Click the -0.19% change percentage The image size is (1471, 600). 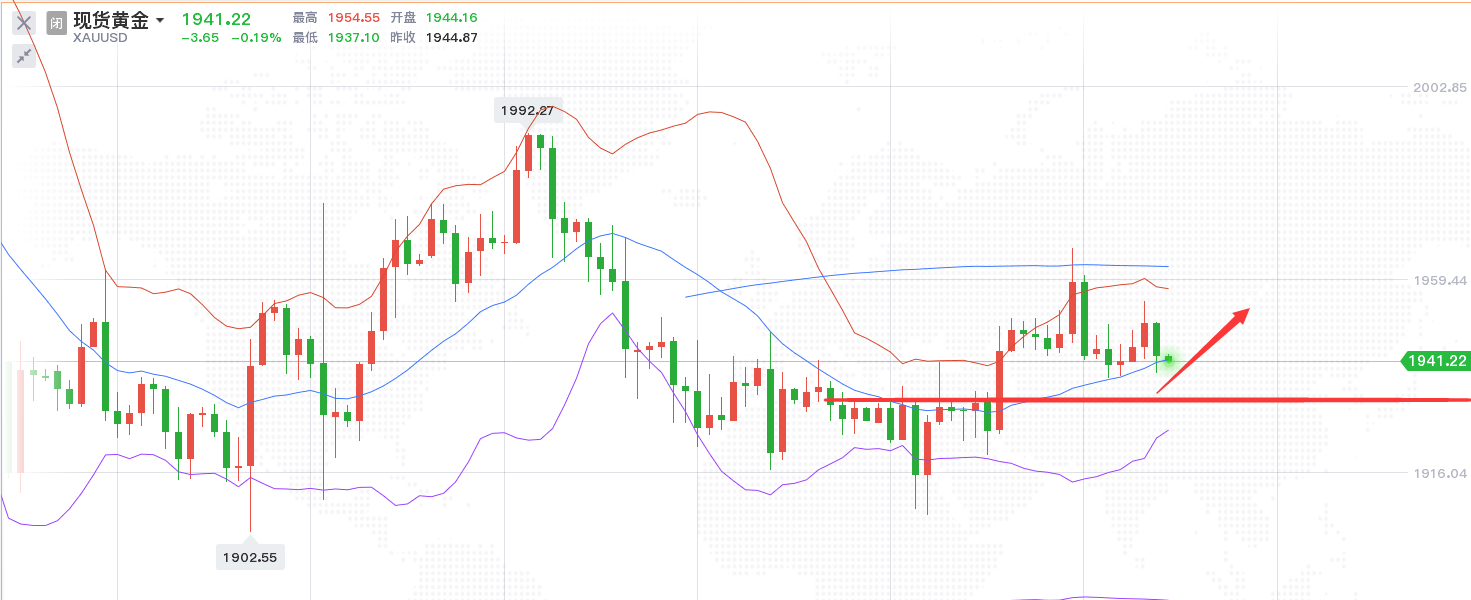(256, 38)
